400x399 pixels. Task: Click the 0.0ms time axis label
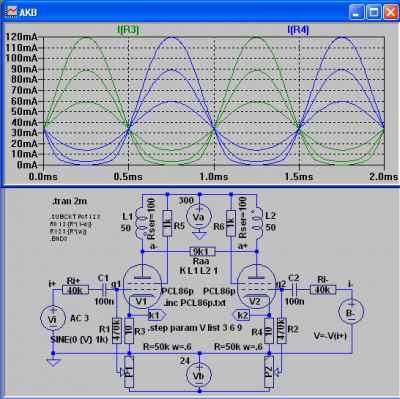pos(43,176)
